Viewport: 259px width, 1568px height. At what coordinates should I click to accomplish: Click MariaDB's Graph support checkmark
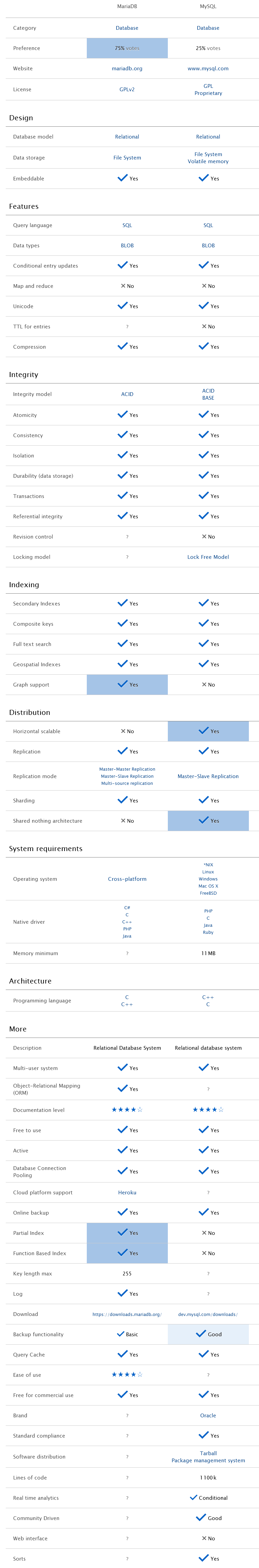coord(123,683)
